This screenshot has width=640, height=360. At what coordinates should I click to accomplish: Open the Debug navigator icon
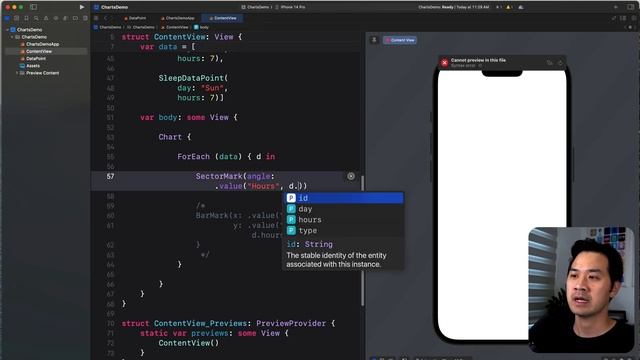[x=65, y=18]
